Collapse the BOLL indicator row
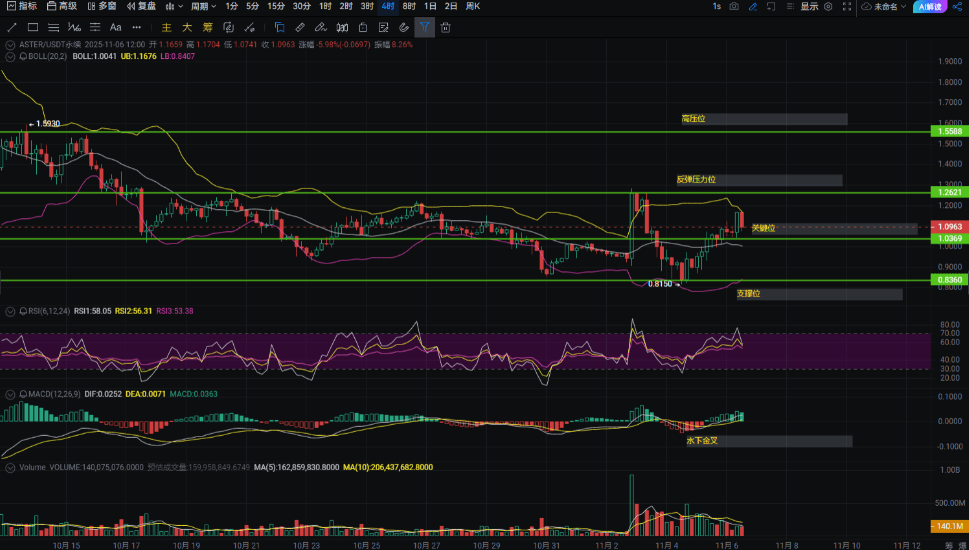The width and height of the screenshot is (969, 550). [x=10, y=56]
